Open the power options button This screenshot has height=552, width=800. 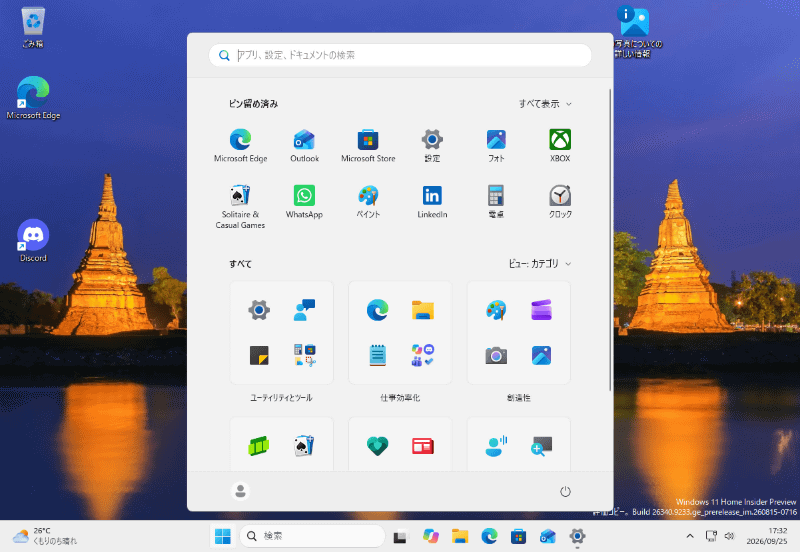pos(565,491)
